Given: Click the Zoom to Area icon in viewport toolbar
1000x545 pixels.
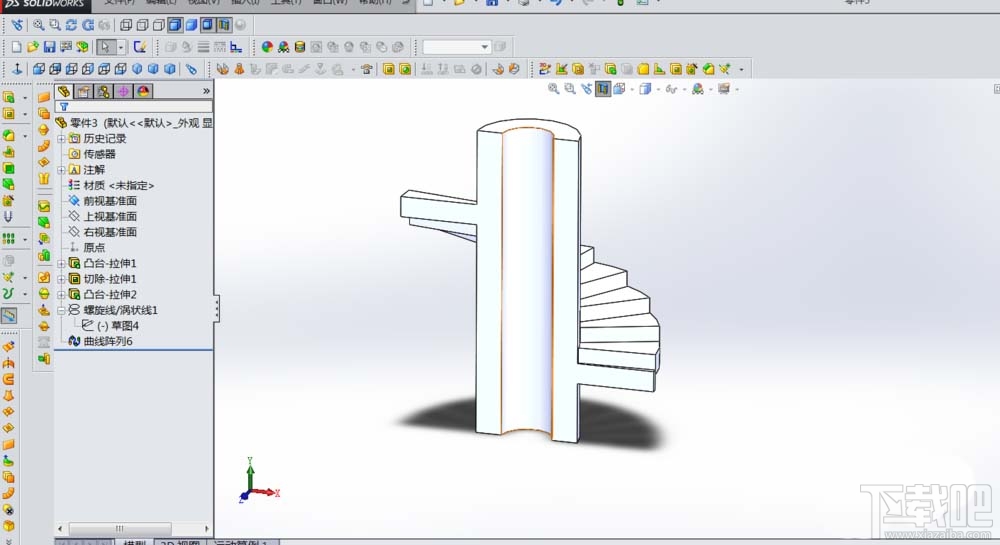Looking at the screenshot, I should pyautogui.click(x=570, y=89).
